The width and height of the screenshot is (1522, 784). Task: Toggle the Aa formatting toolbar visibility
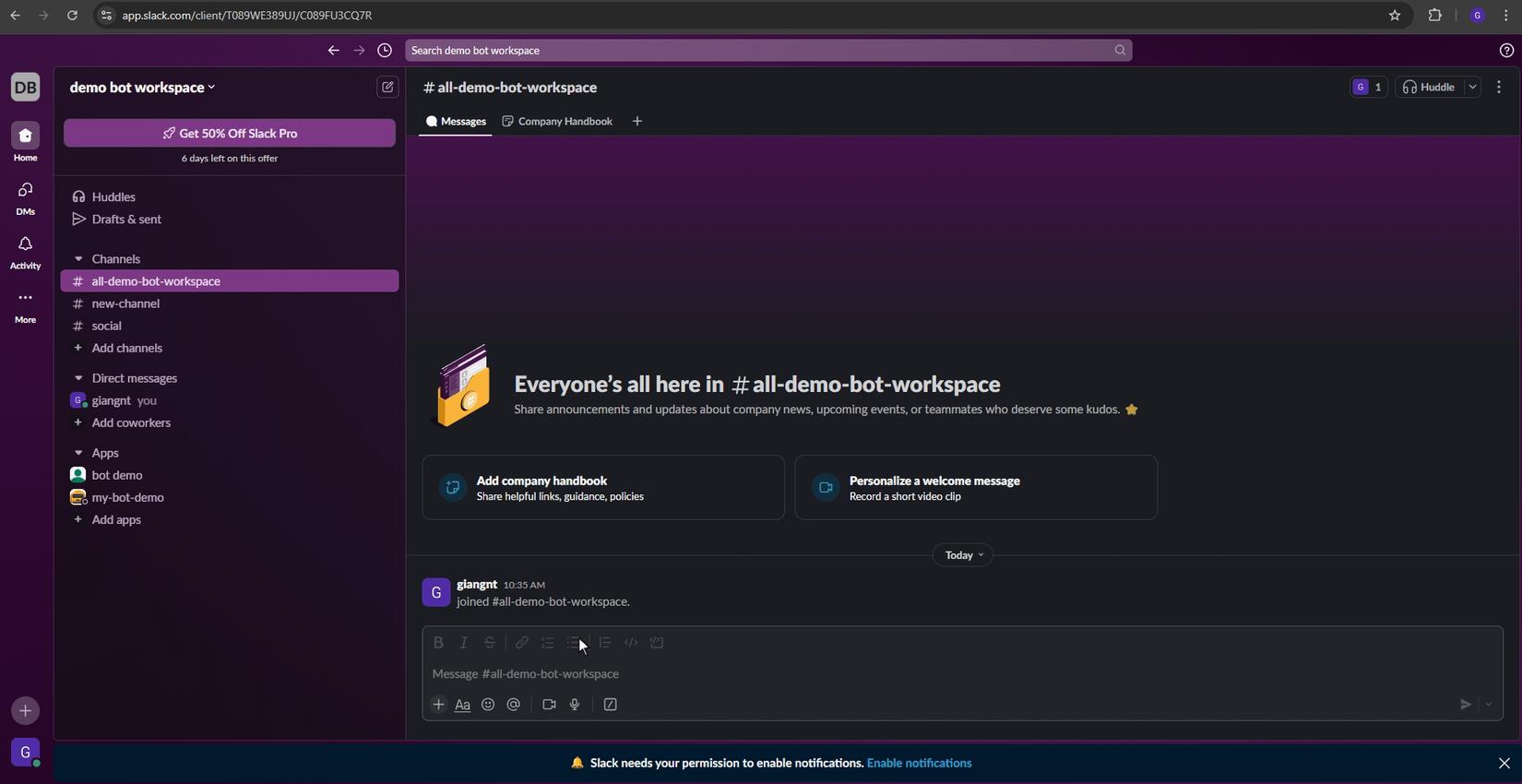(463, 705)
